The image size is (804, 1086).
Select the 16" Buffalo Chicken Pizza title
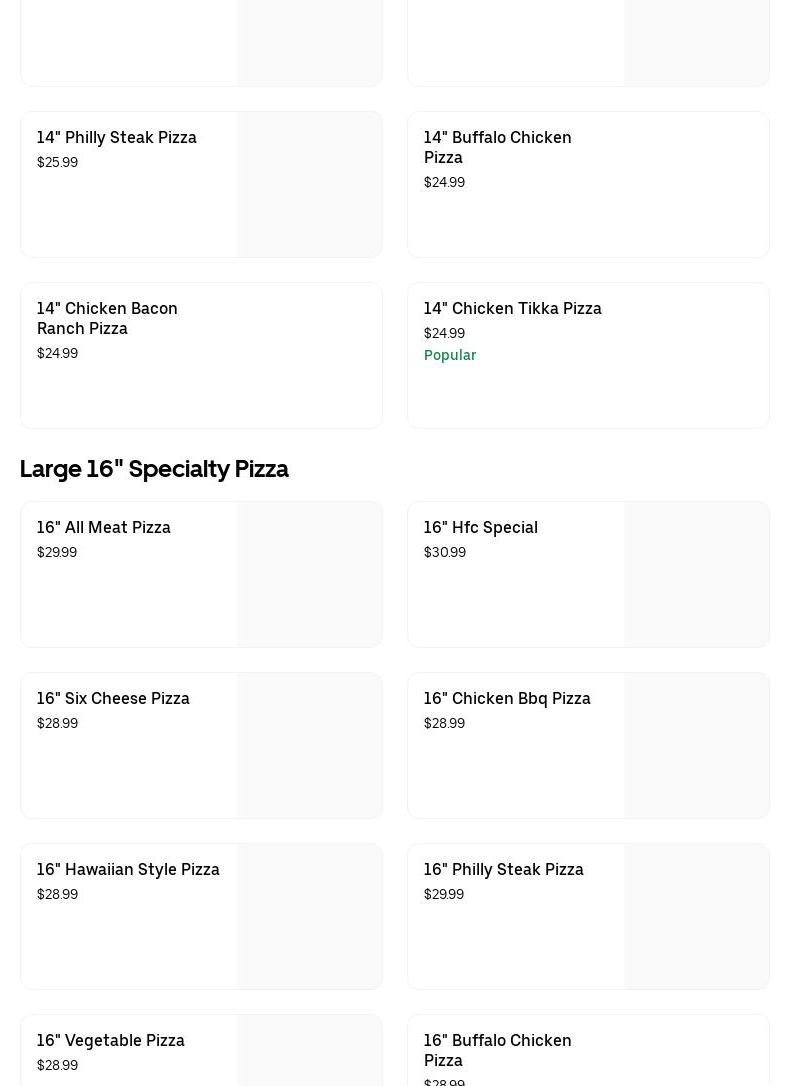pos(497,1050)
